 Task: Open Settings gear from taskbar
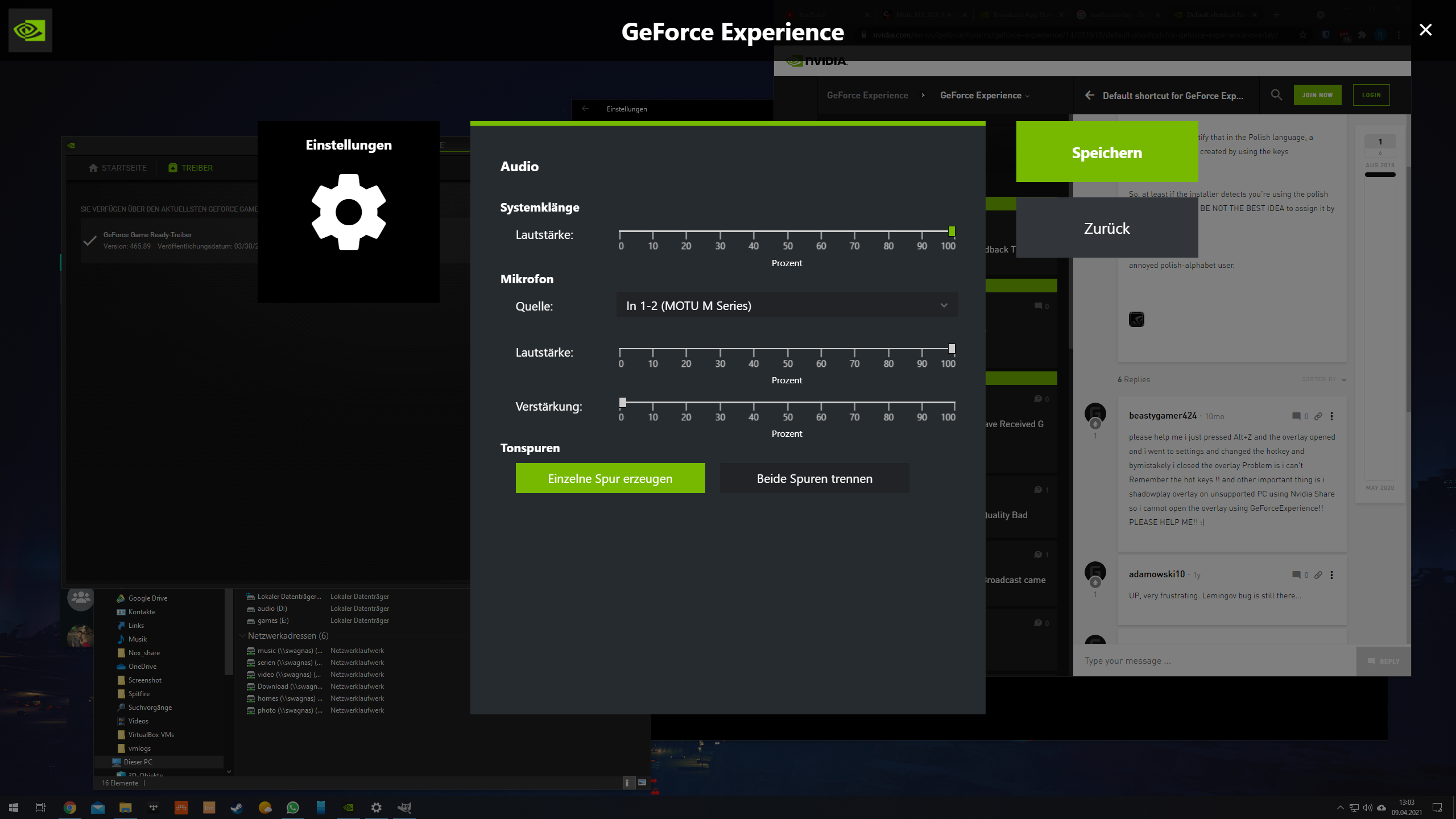coord(376,808)
